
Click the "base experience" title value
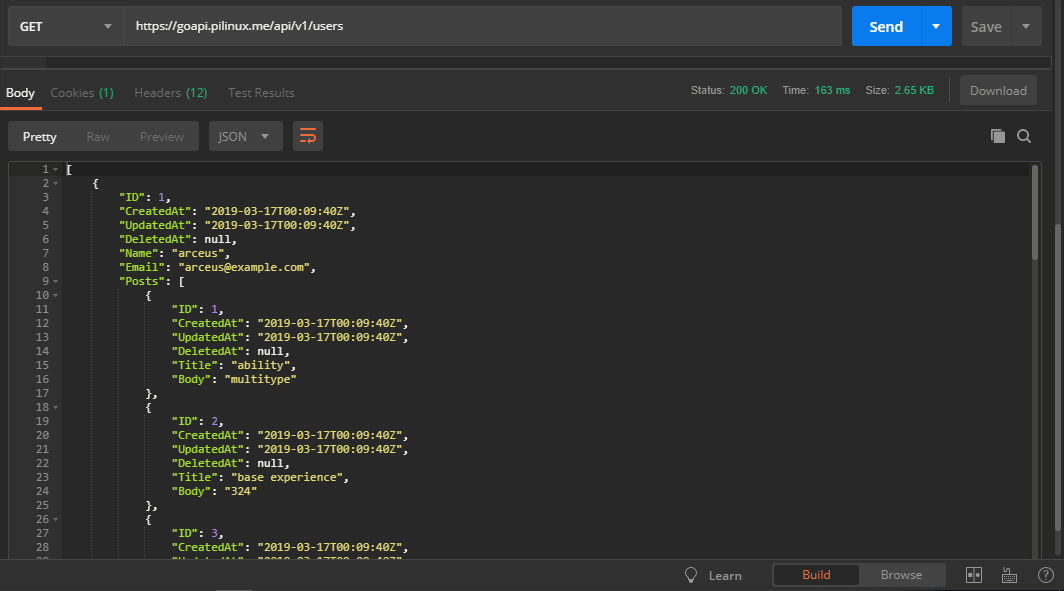pyautogui.click(x=286, y=477)
